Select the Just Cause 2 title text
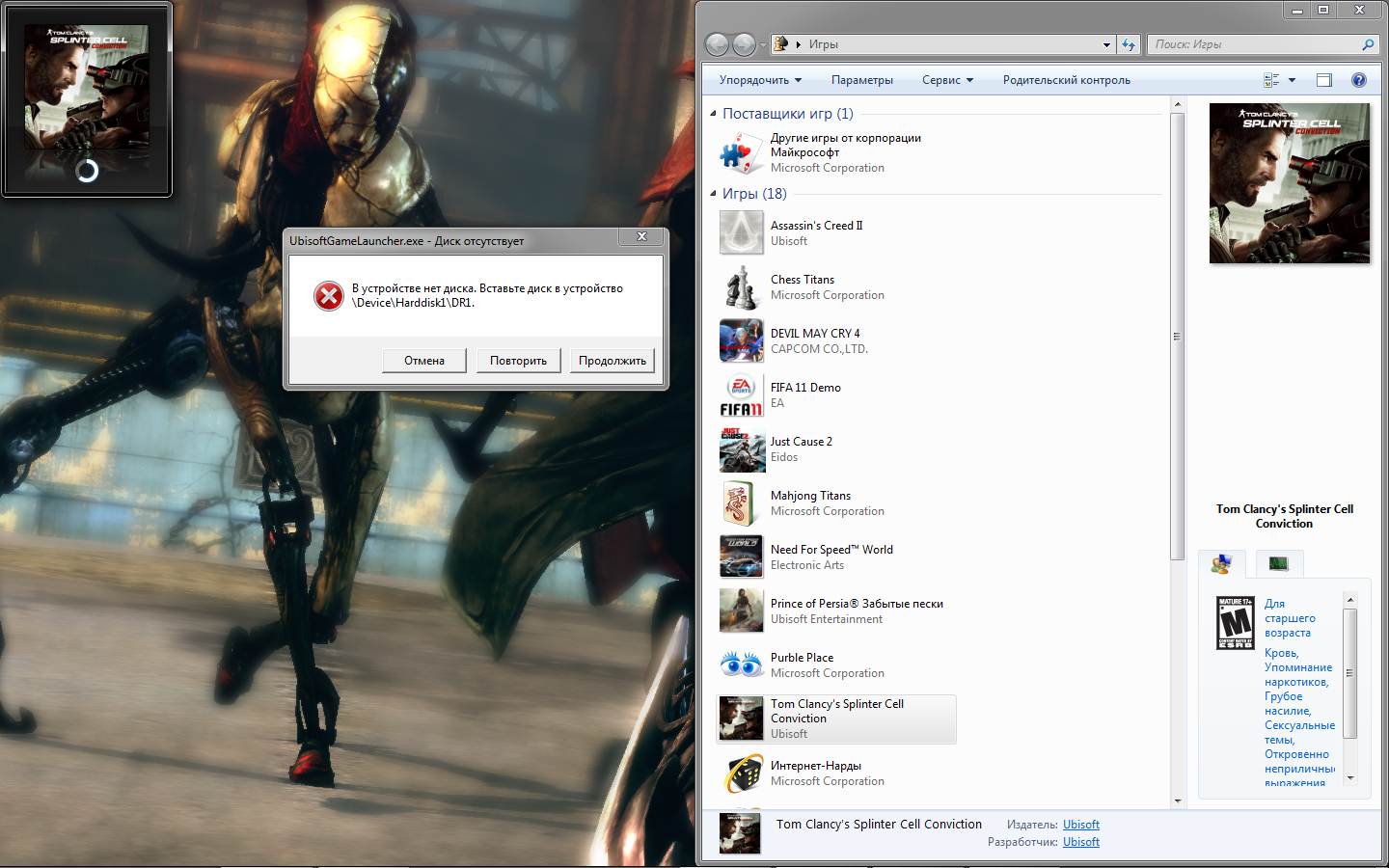1389x868 pixels. [802, 442]
